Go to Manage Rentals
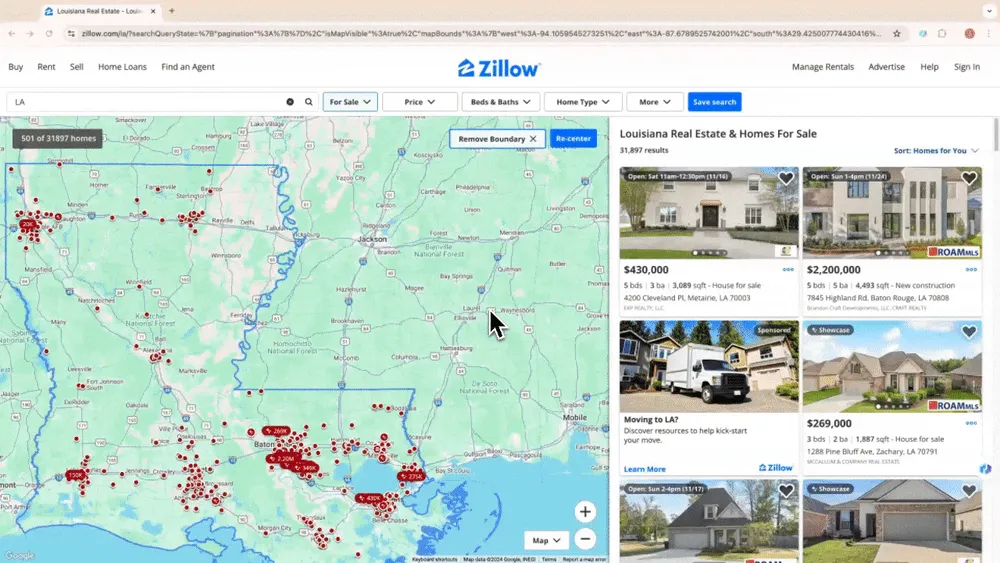 [823, 67]
